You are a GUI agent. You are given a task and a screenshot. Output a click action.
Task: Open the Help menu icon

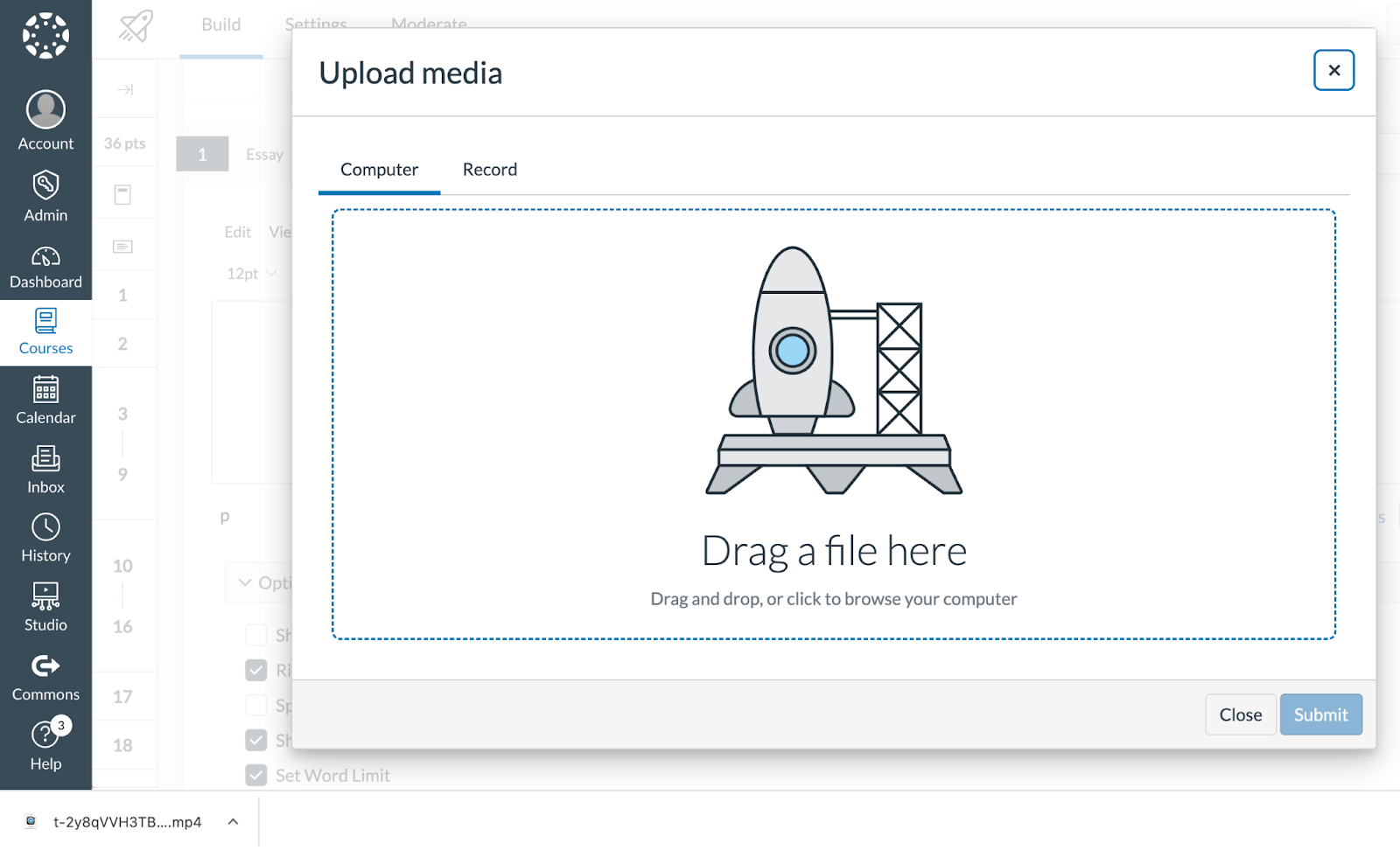(45, 735)
